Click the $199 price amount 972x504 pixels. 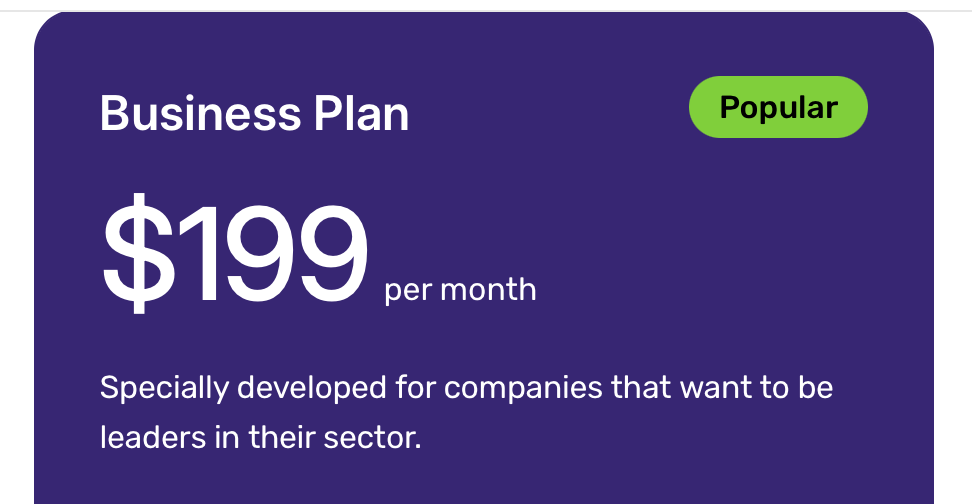[235, 256]
